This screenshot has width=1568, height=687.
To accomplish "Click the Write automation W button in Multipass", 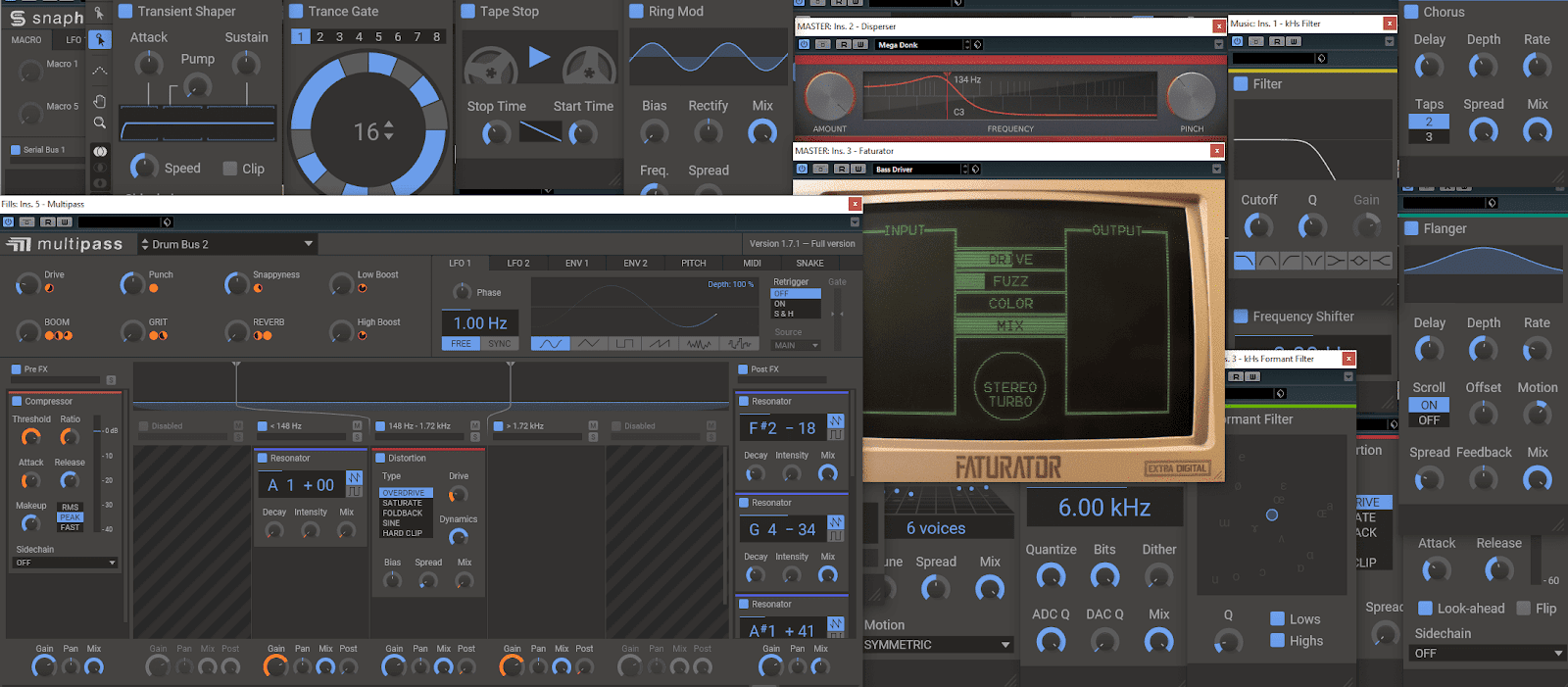I will 65,222.
